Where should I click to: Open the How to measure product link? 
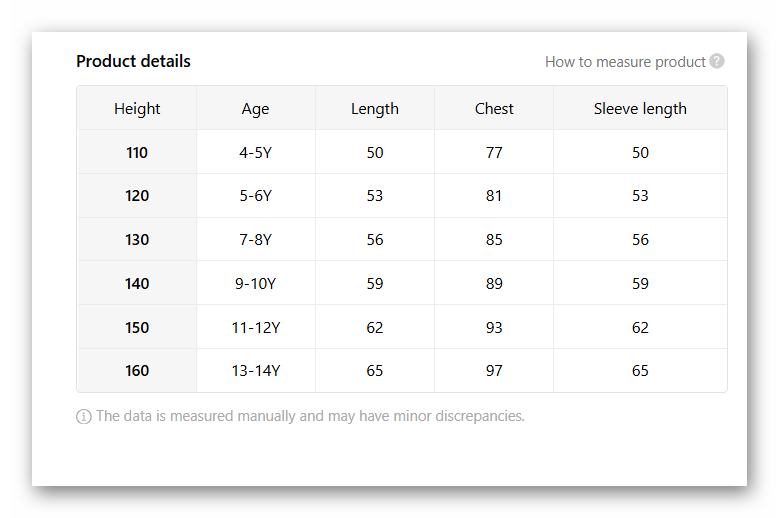[625, 62]
